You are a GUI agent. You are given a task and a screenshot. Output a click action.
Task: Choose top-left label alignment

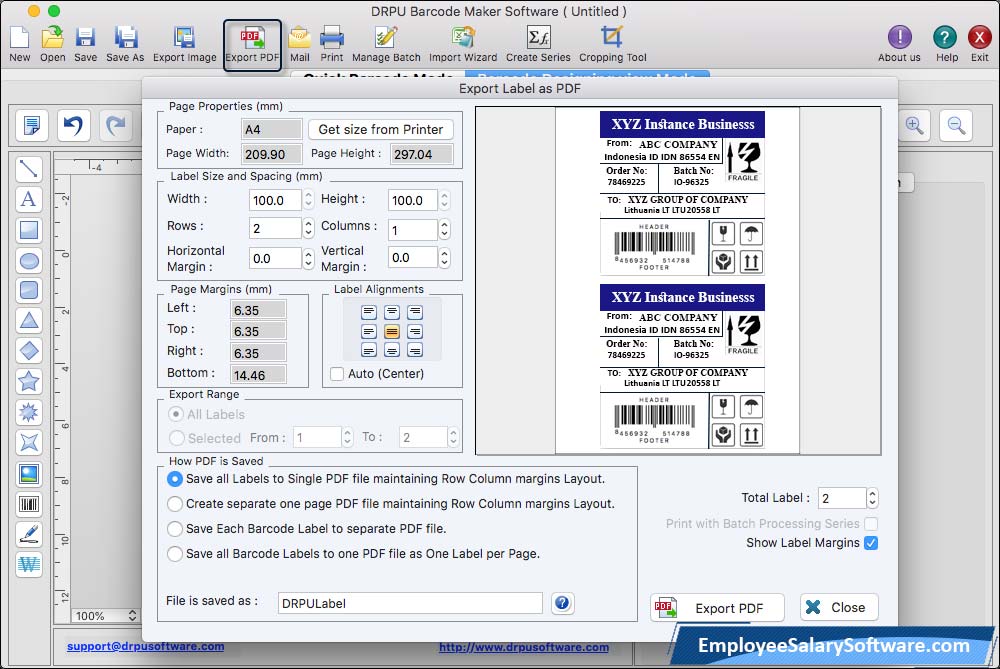click(x=369, y=312)
